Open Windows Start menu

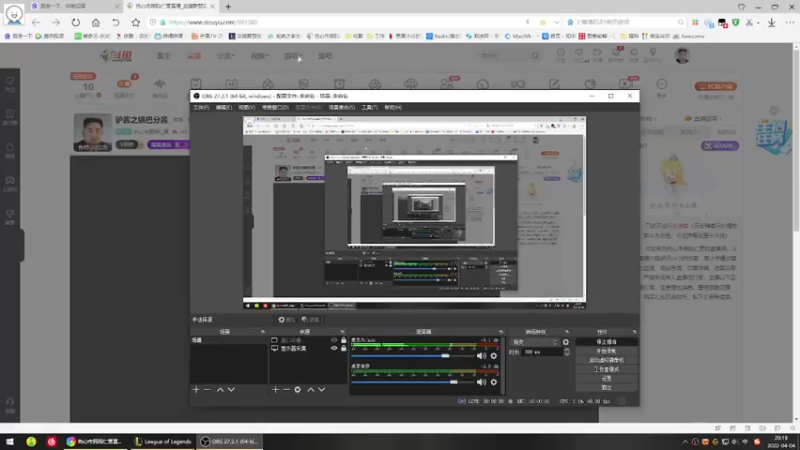(10, 441)
